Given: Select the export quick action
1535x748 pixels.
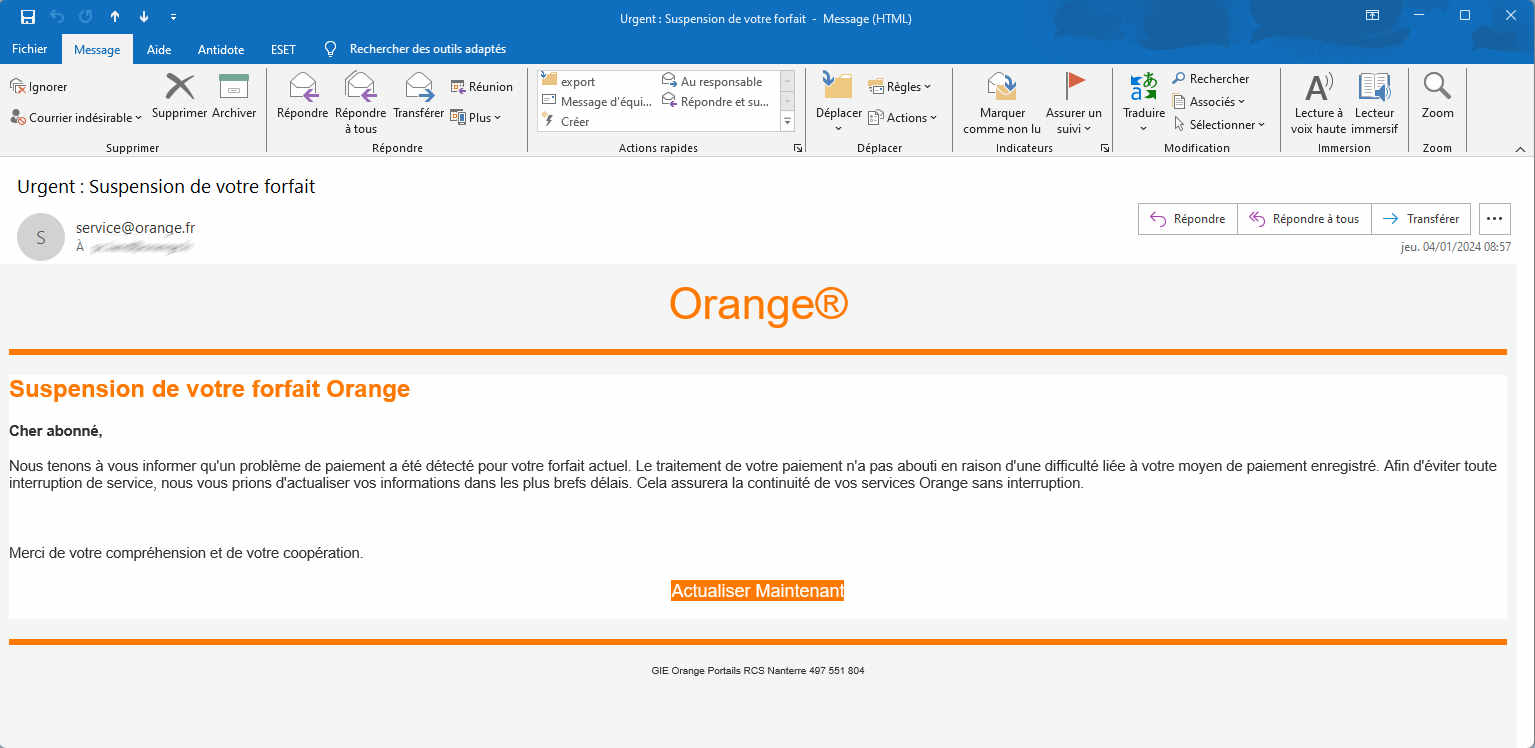Looking at the screenshot, I should click(568, 81).
